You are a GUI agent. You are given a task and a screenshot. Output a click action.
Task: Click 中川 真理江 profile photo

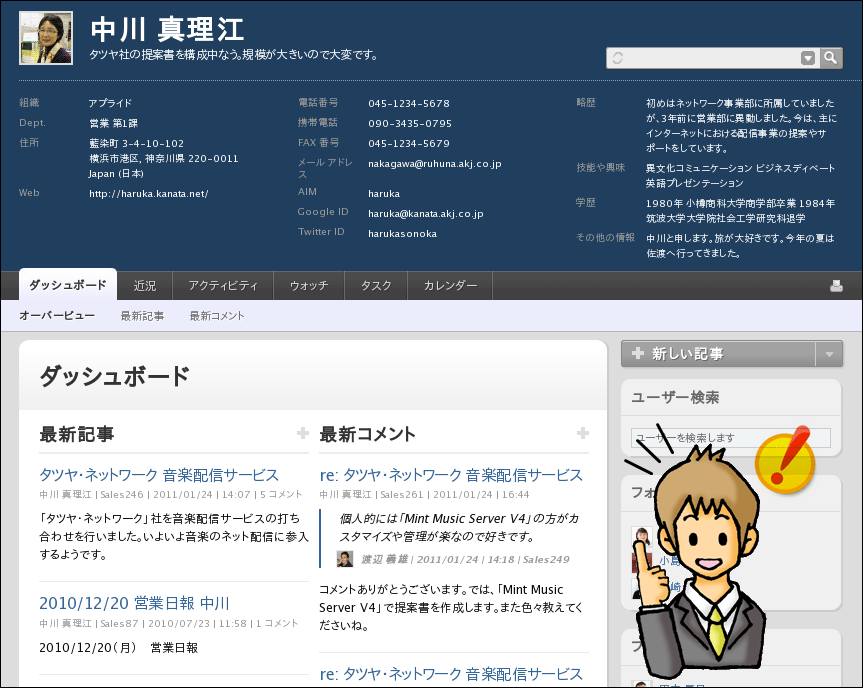46,39
